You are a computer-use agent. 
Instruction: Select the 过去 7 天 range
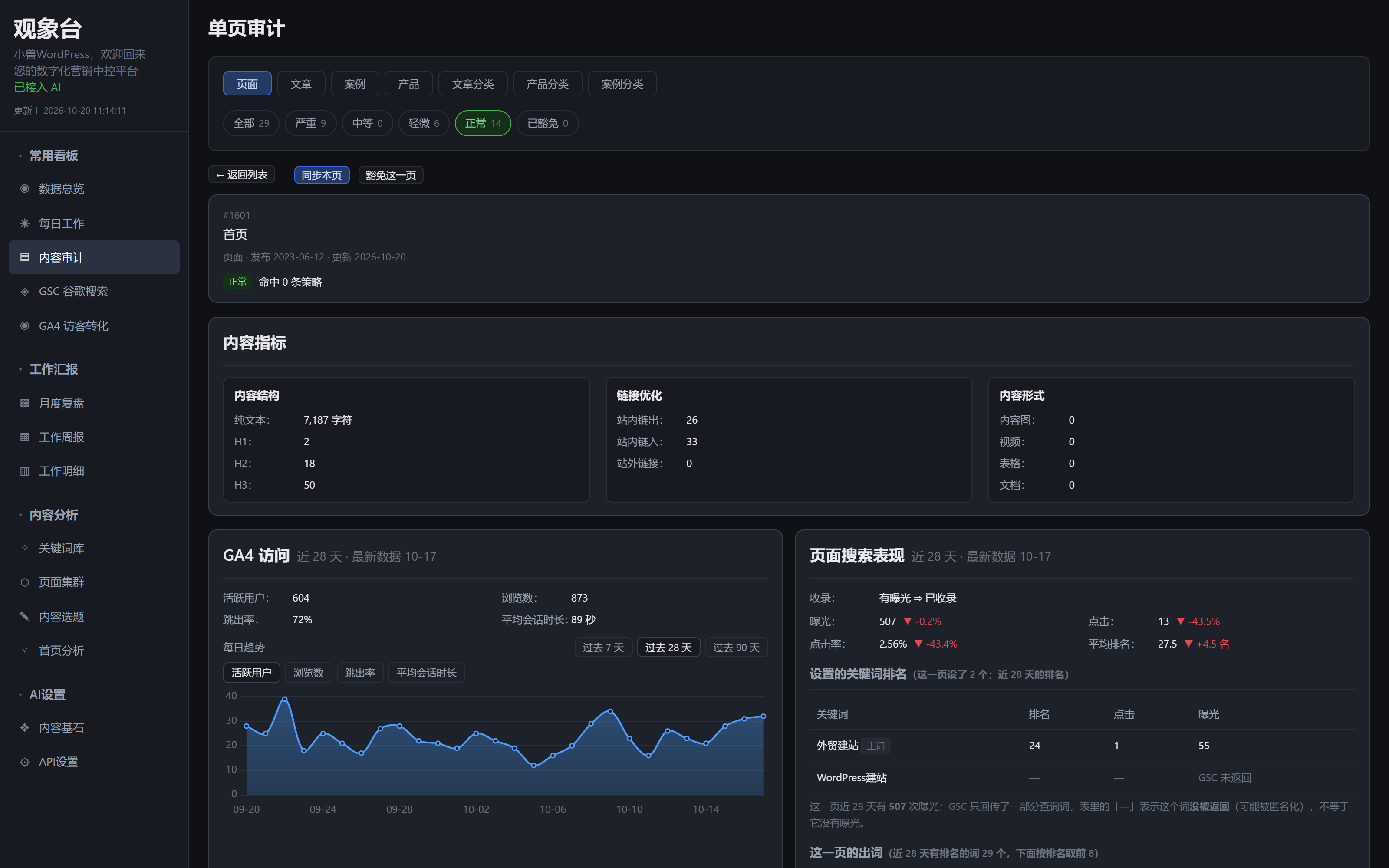603,648
